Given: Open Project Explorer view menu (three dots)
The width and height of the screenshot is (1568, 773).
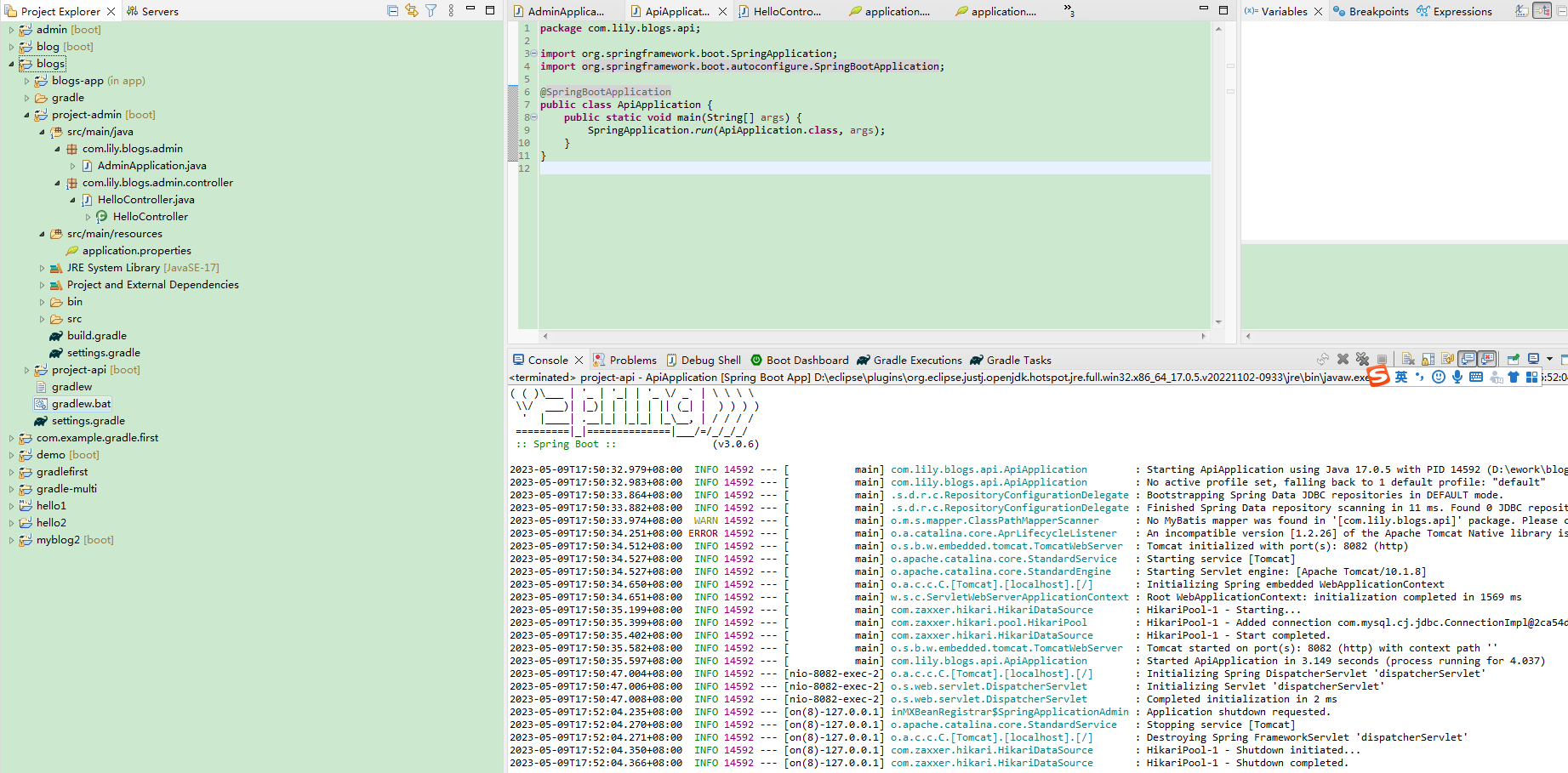Looking at the screenshot, I should (451, 11).
